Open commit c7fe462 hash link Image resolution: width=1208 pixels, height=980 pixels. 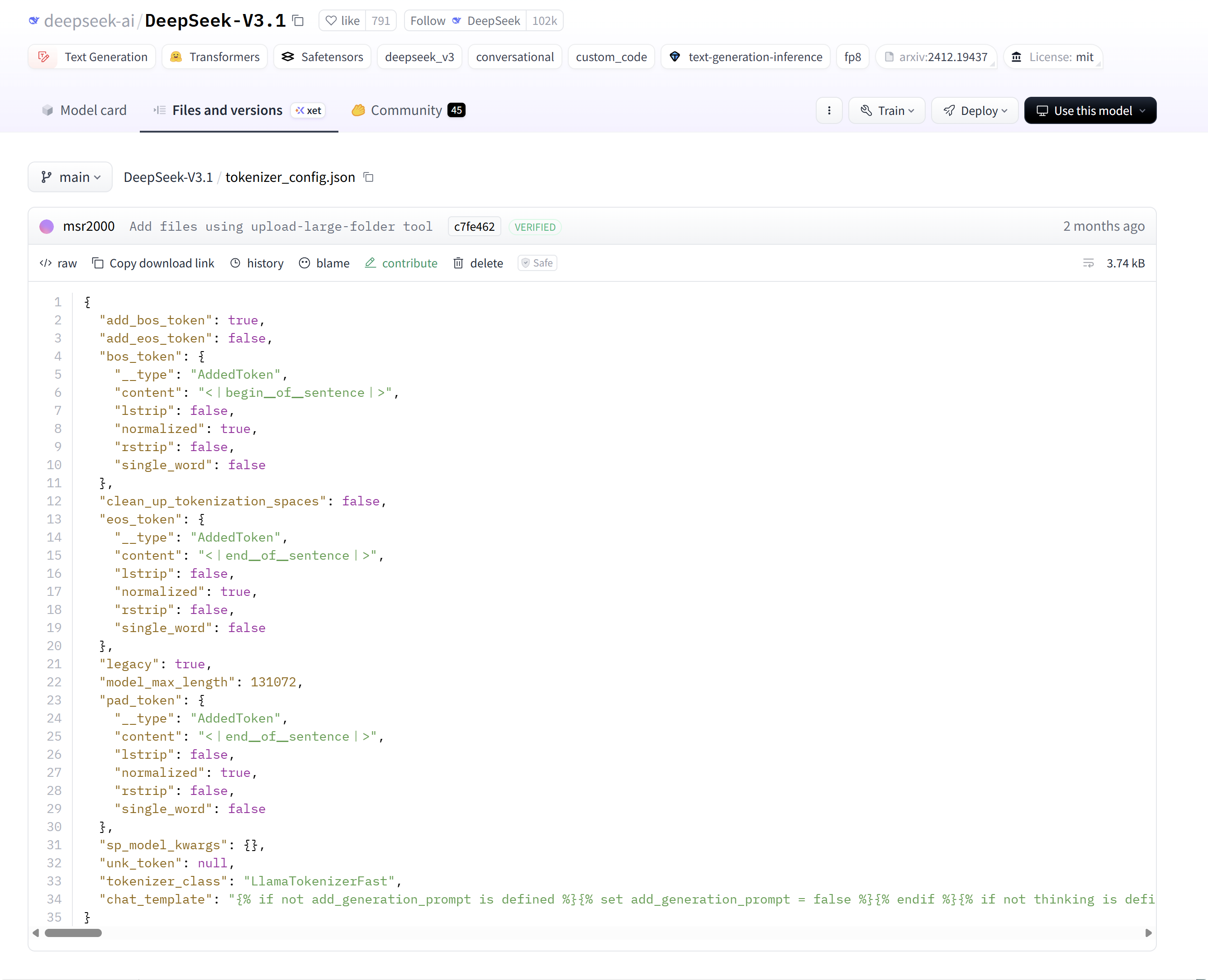point(474,227)
